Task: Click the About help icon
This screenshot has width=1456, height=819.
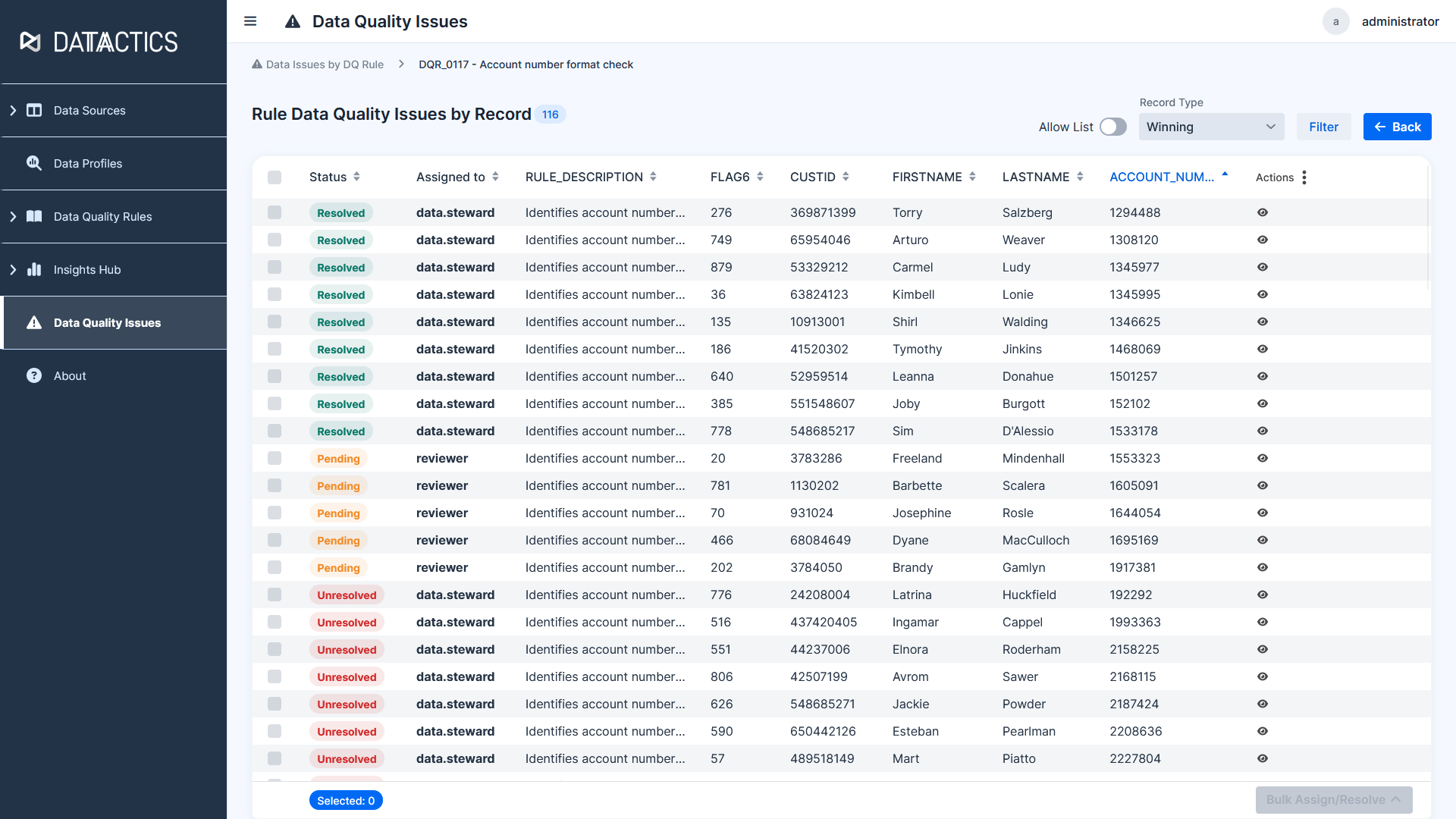Action: 34,375
